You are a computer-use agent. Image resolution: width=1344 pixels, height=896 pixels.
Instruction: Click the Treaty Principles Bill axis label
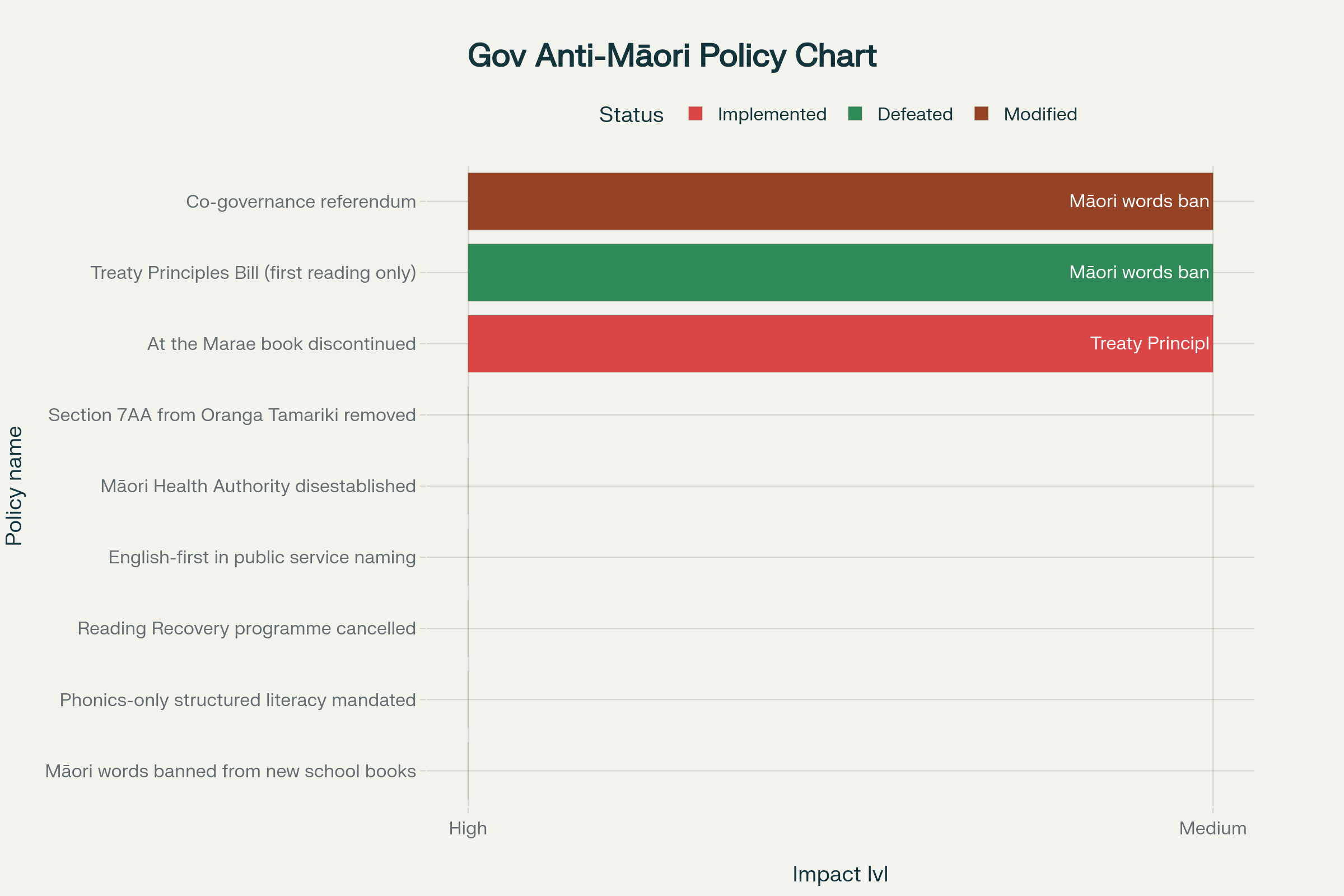(252, 273)
